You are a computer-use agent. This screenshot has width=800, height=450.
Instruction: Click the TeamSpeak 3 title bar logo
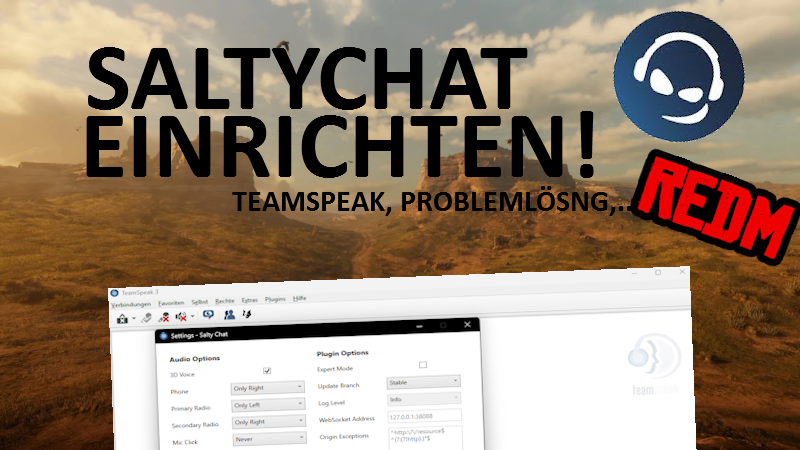tap(115, 293)
